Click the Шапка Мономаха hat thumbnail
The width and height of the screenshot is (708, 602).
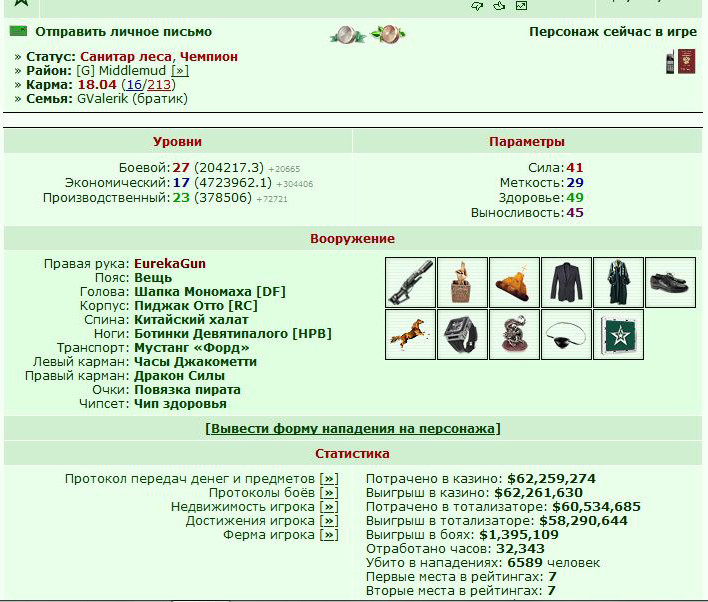tap(514, 283)
